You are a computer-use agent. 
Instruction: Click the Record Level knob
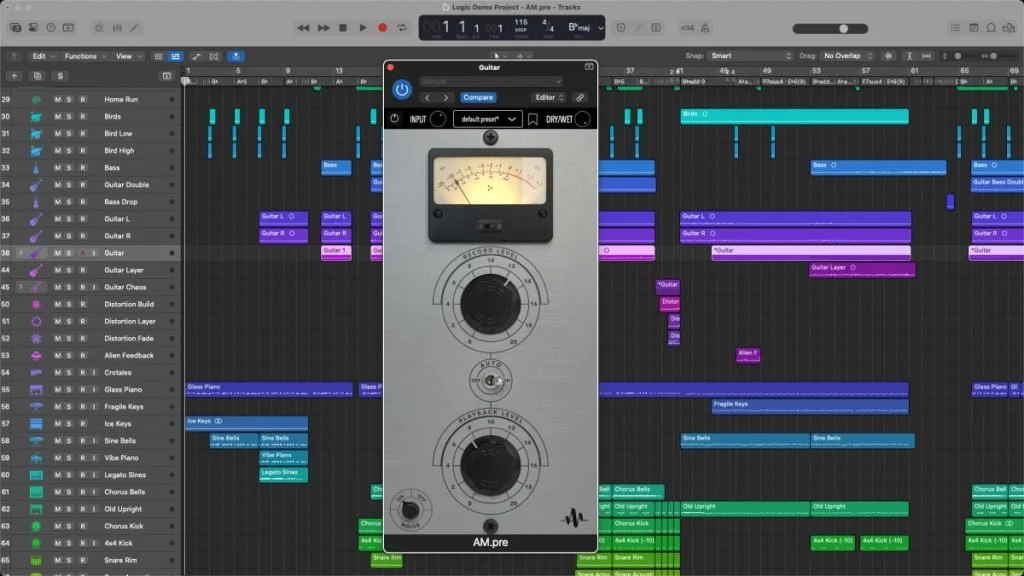pos(490,304)
